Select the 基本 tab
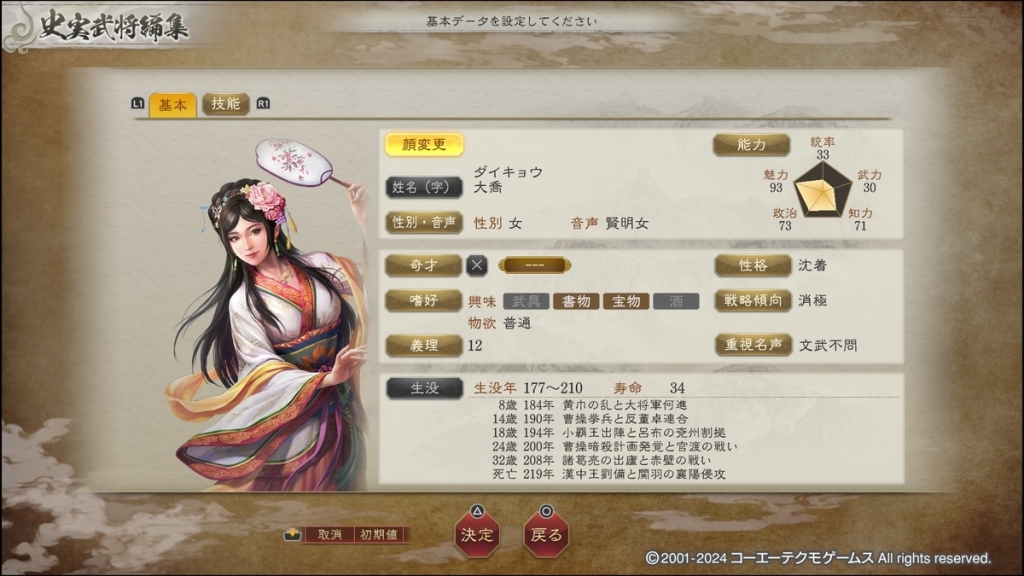The width and height of the screenshot is (1024, 576). point(172,104)
